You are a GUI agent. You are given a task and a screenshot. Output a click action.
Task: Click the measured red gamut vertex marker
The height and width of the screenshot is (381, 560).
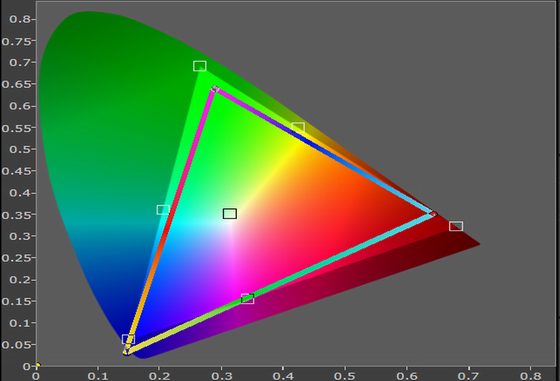433,214
